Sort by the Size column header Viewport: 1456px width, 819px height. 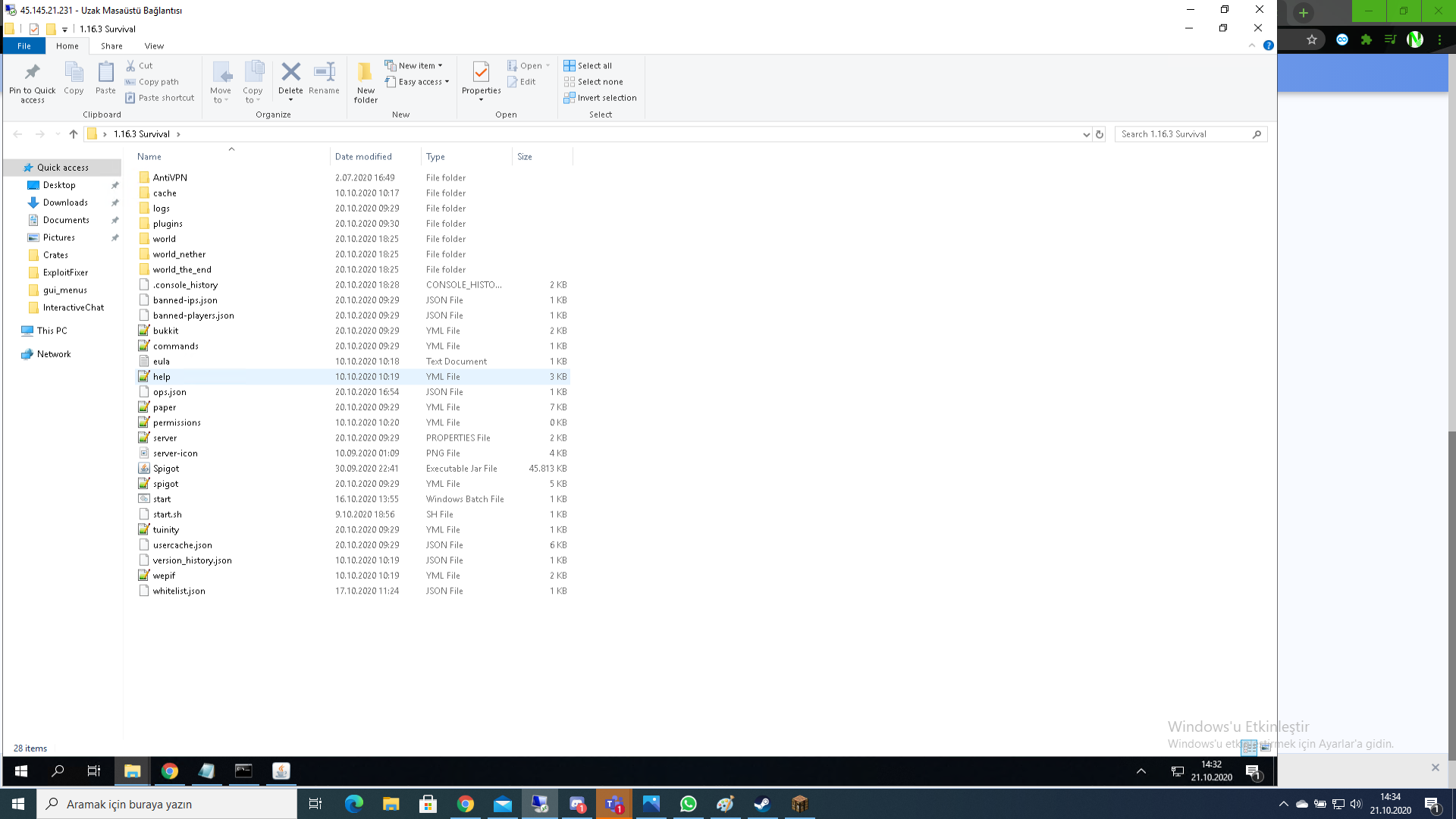pyautogui.click(x=543, y=157)
